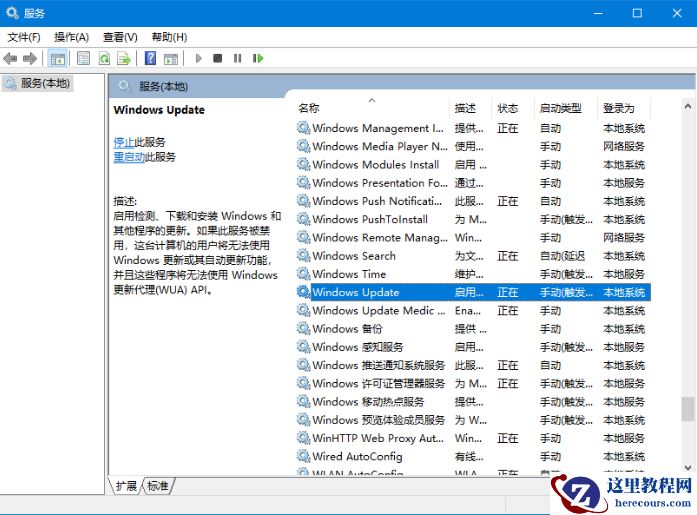Select the Windows 预览体验成员服务 service
The image size is (697, 515).
tap(473, 419)
